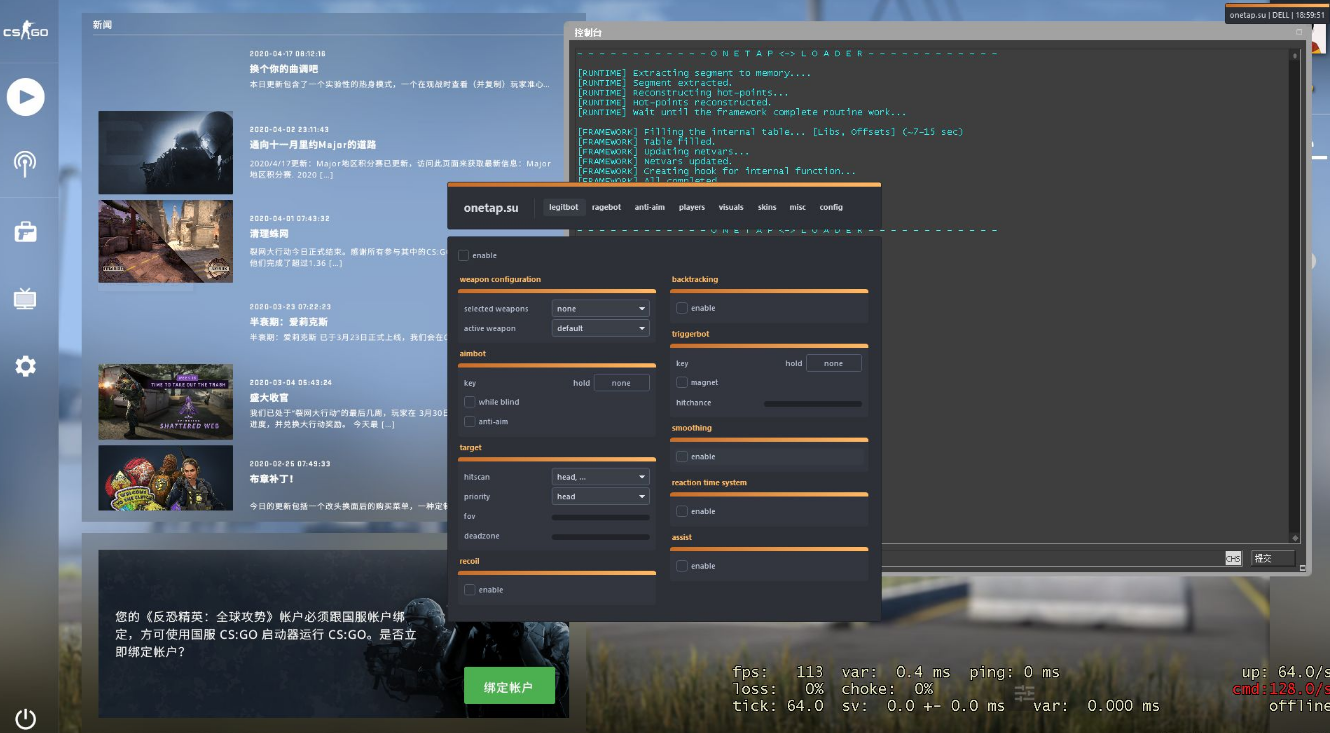The width and height of the screenshot is (1330, 733).
Task: Adjust the deadzone slider
Action: (601, 537)
